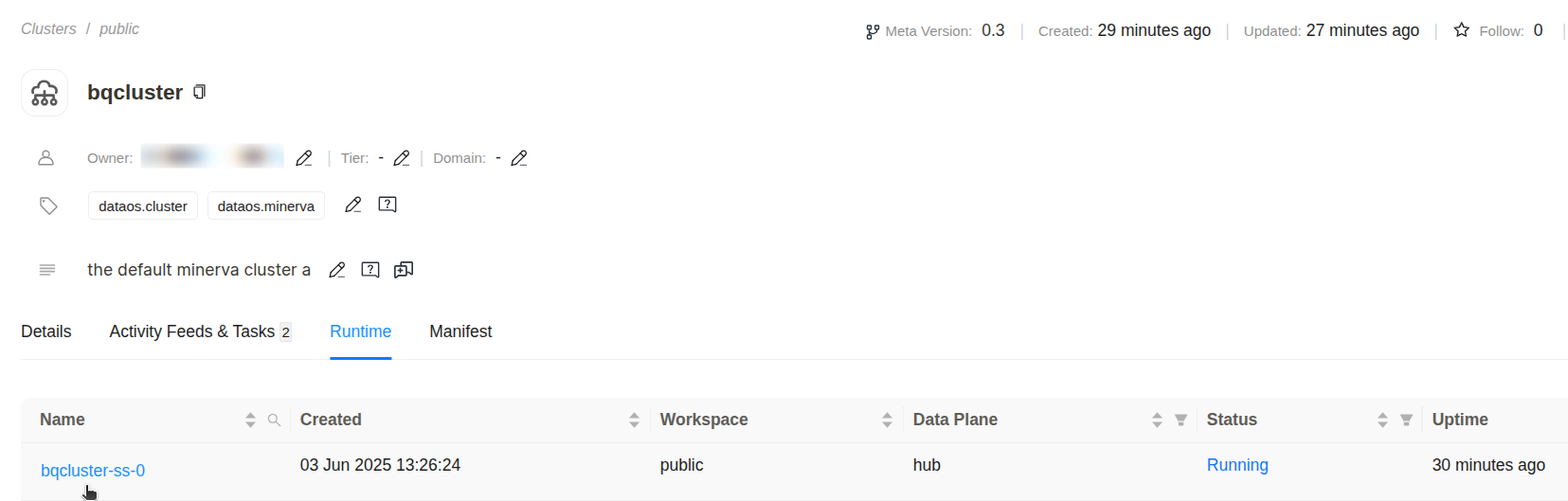This screenshot has width=1568, height=501.
Task: Open Status column filter
Action: (1407, 420)
